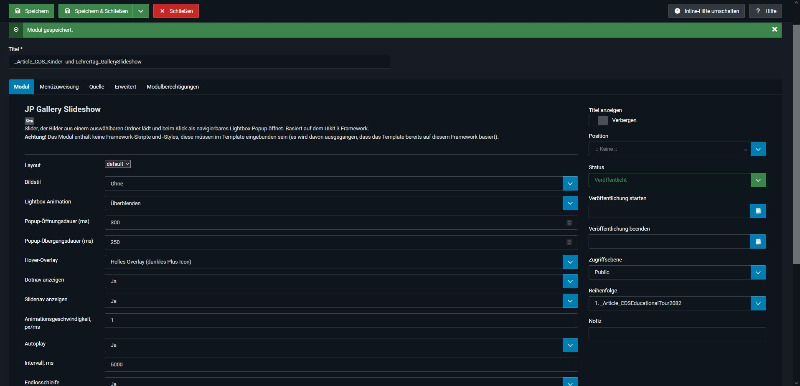Open calendar for Veröffentlichung beenden
800x386 pixels.
pos(758,242)
